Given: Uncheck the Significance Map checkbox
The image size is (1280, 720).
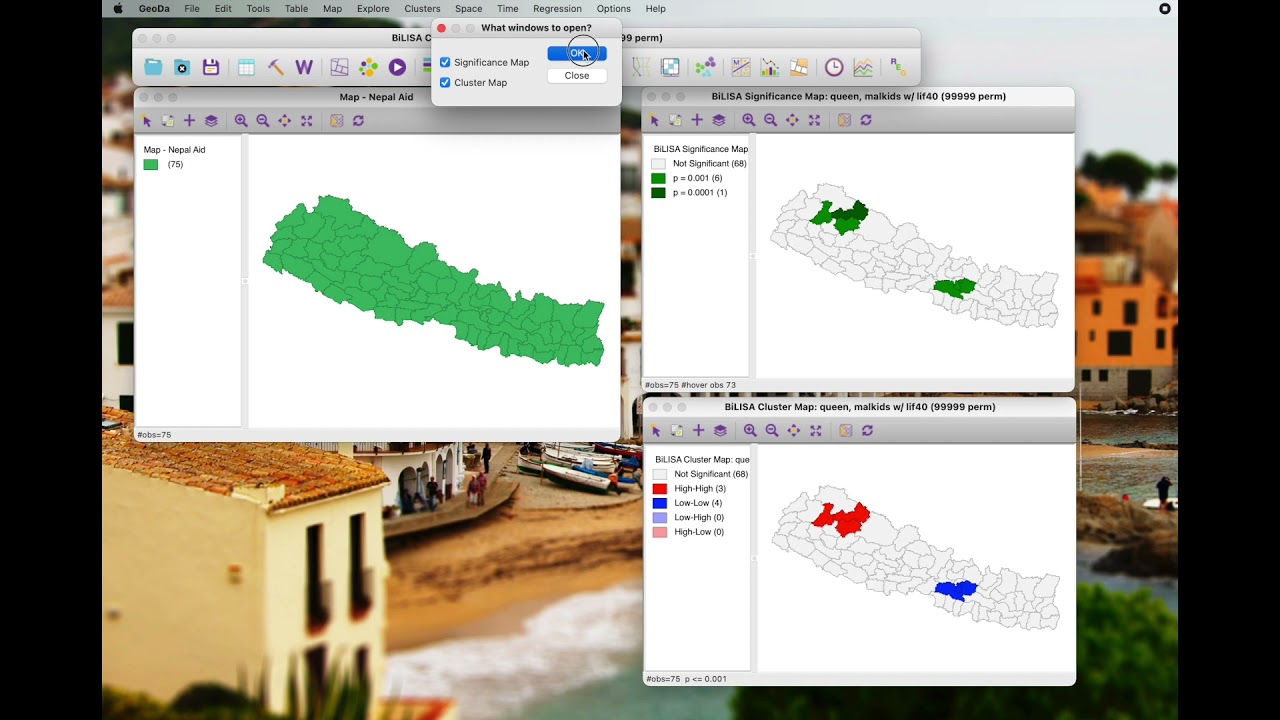Looking at the screenshot, I should (x=445, y=62).
